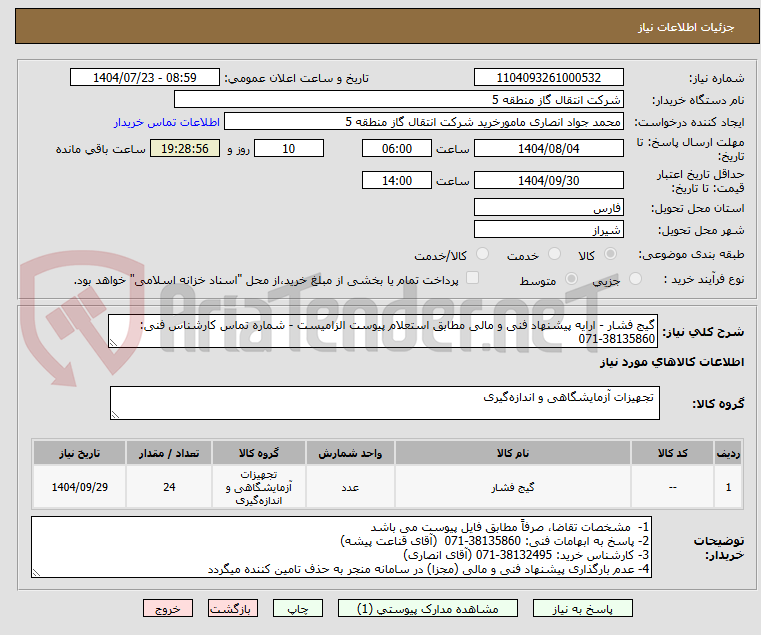This screenshot has height=635, width=761.
Task: Select the 'متوسط' purchase type radio
Action: [x=571, y=279]
